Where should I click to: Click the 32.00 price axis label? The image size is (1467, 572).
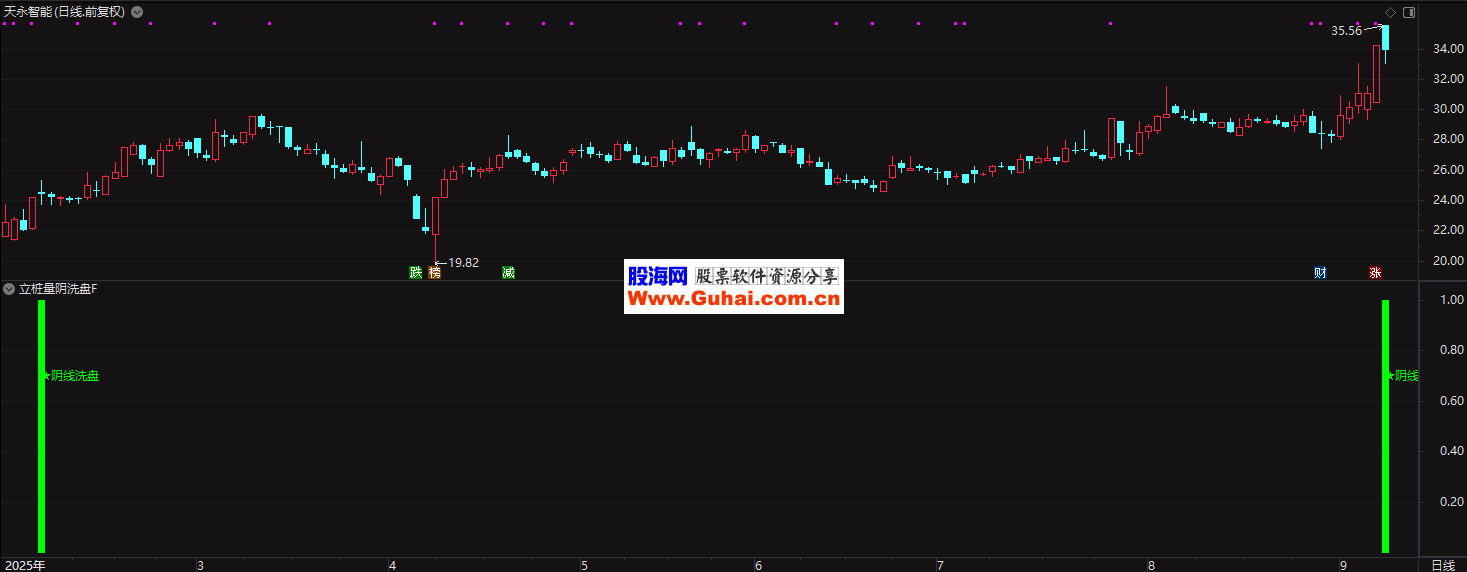[x=1448, y=78]
